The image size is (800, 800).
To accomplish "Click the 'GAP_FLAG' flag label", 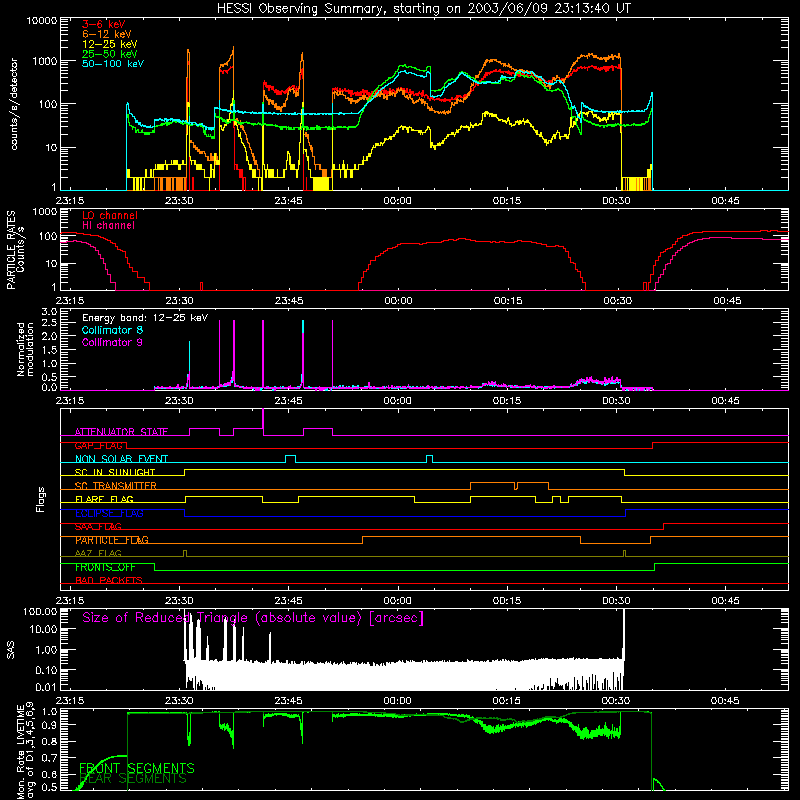I will coord(98,445).
